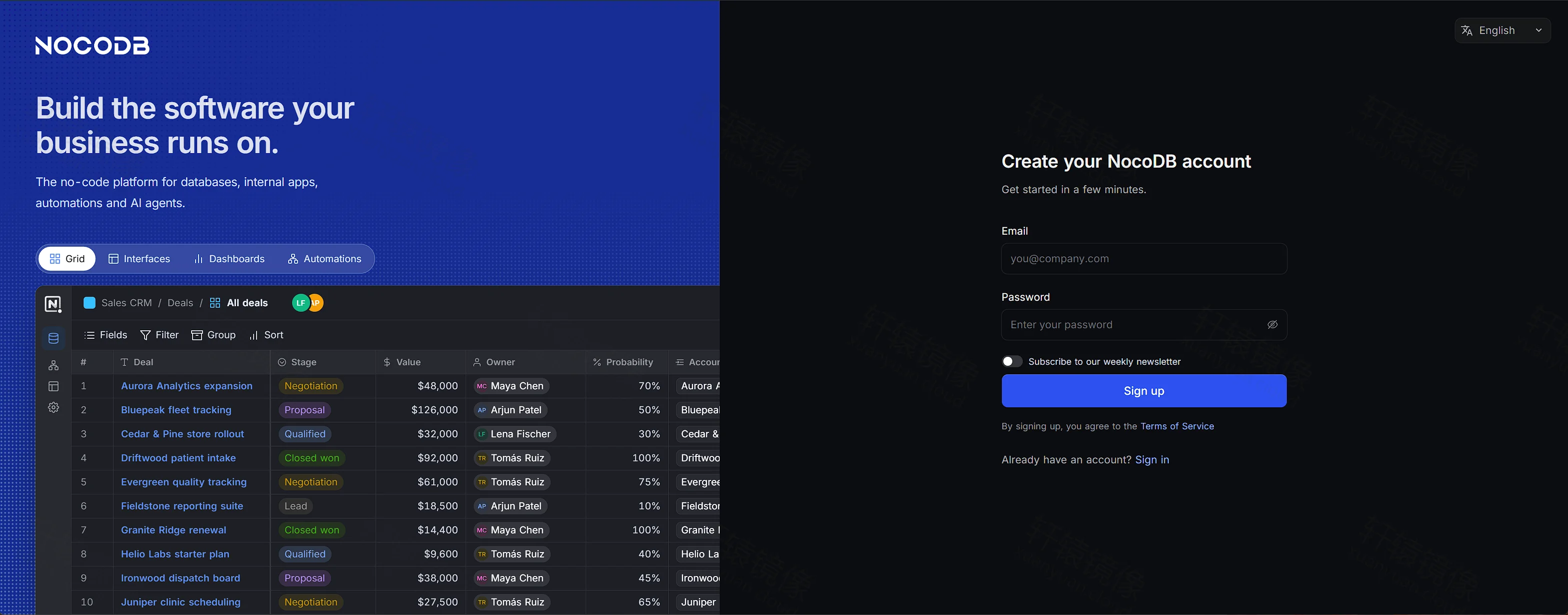The image size is (1568, 615).
Task: Click the Lead stage badge
Action: pyautogui.click(x=296, y=506)
